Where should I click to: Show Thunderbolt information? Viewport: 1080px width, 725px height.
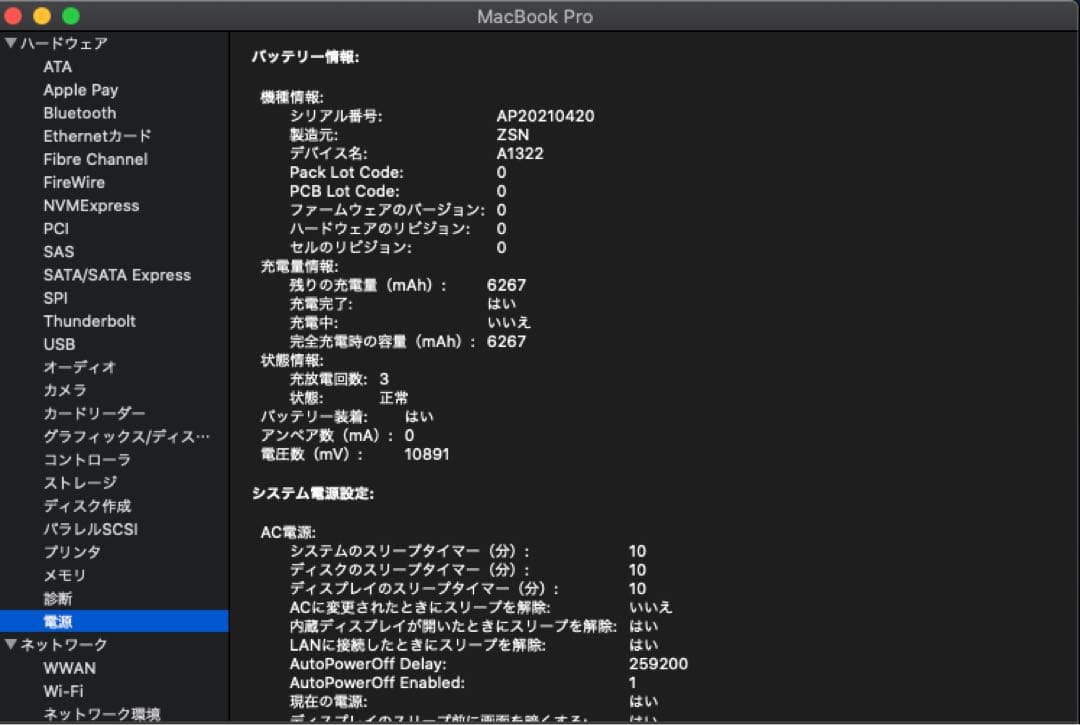pos(90,322)
